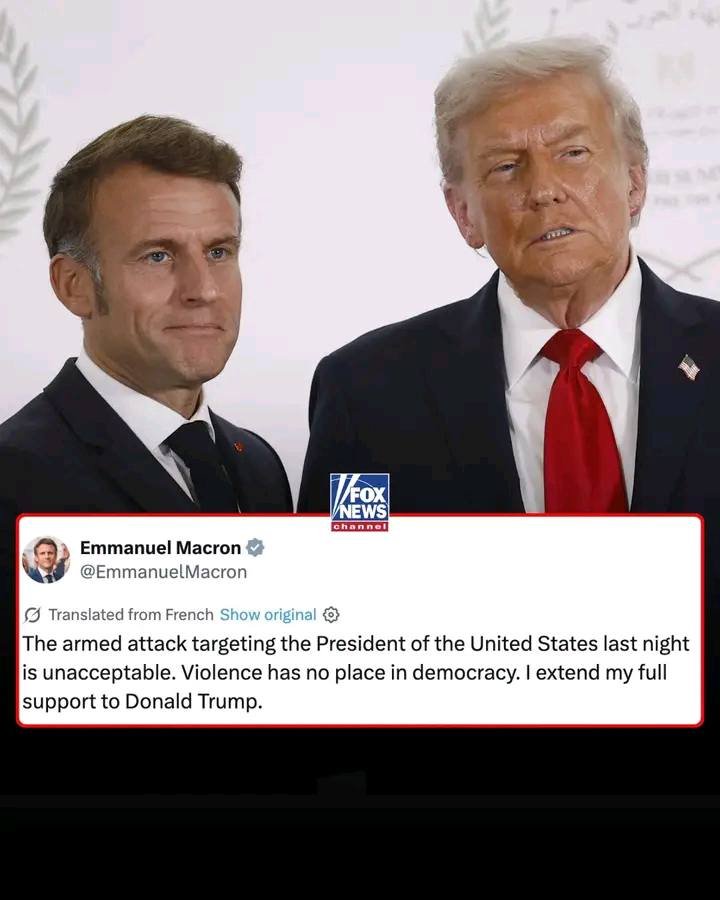Click the Fox News channel logo
The height and width of the screenshot is (900, 720).
pyautogui.click(x=359, y=502)
